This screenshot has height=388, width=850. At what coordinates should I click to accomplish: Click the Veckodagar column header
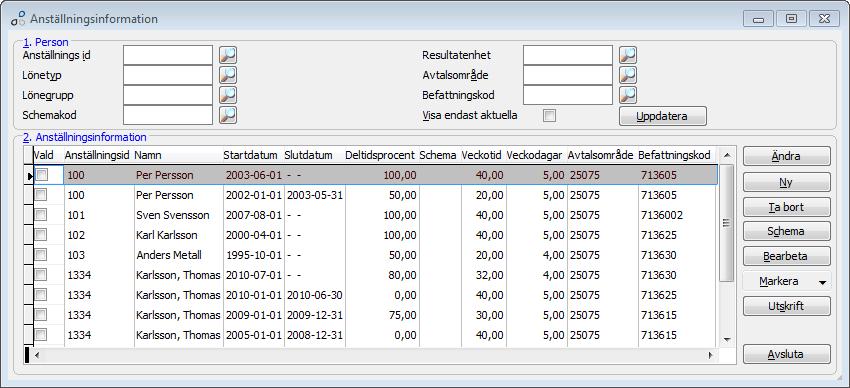537,155
